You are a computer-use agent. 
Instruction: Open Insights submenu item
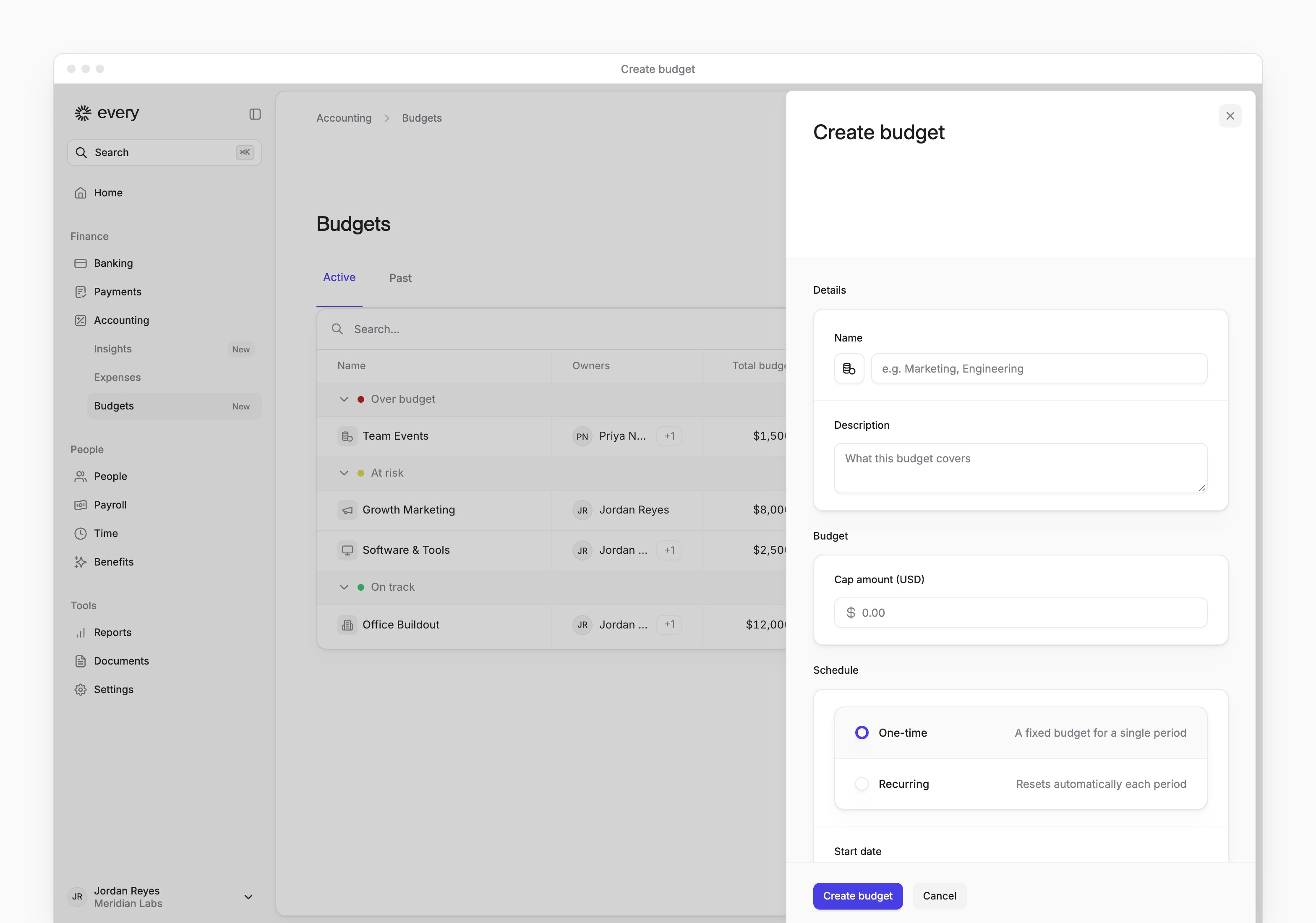click(174, 349)
